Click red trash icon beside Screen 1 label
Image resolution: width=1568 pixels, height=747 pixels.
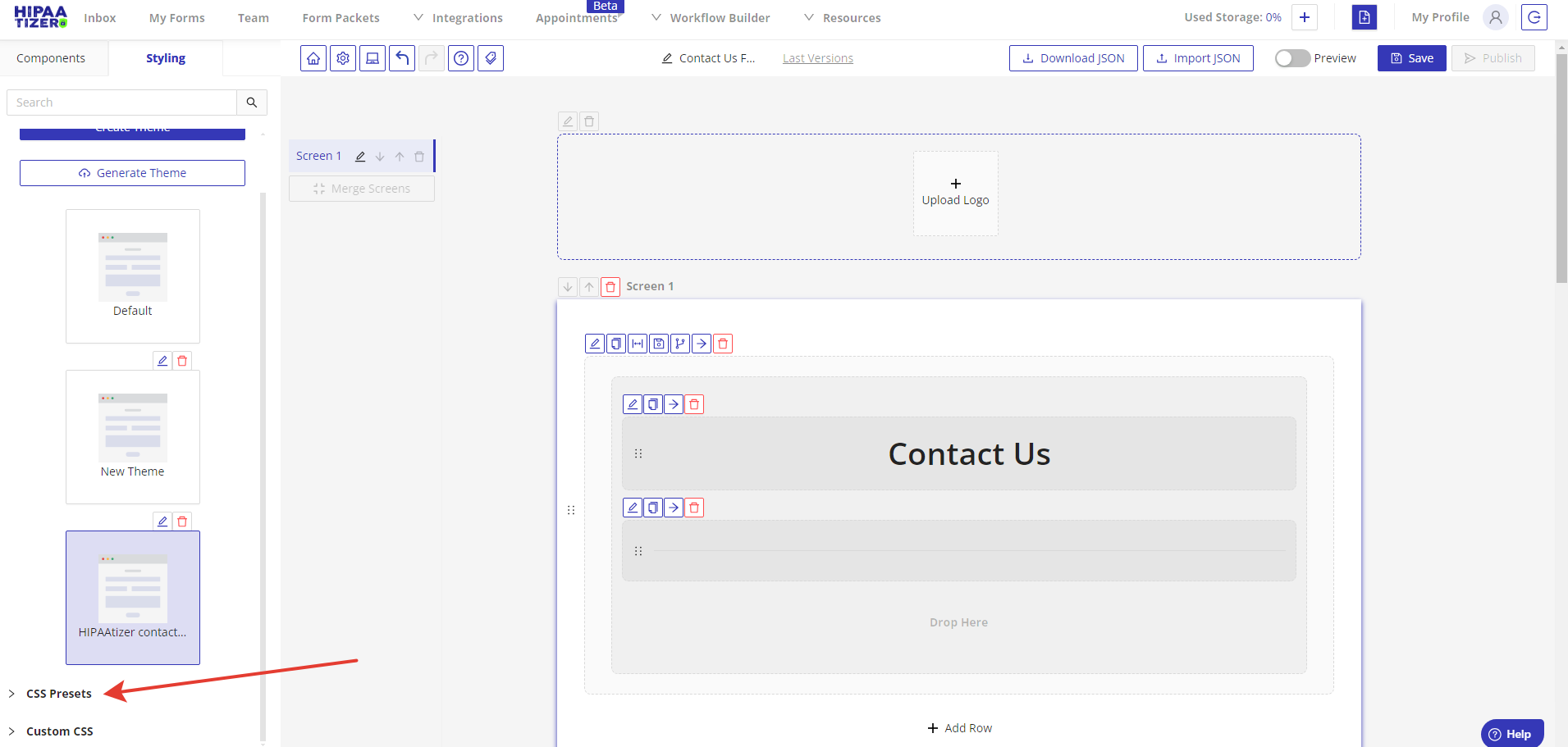point(610,287)
